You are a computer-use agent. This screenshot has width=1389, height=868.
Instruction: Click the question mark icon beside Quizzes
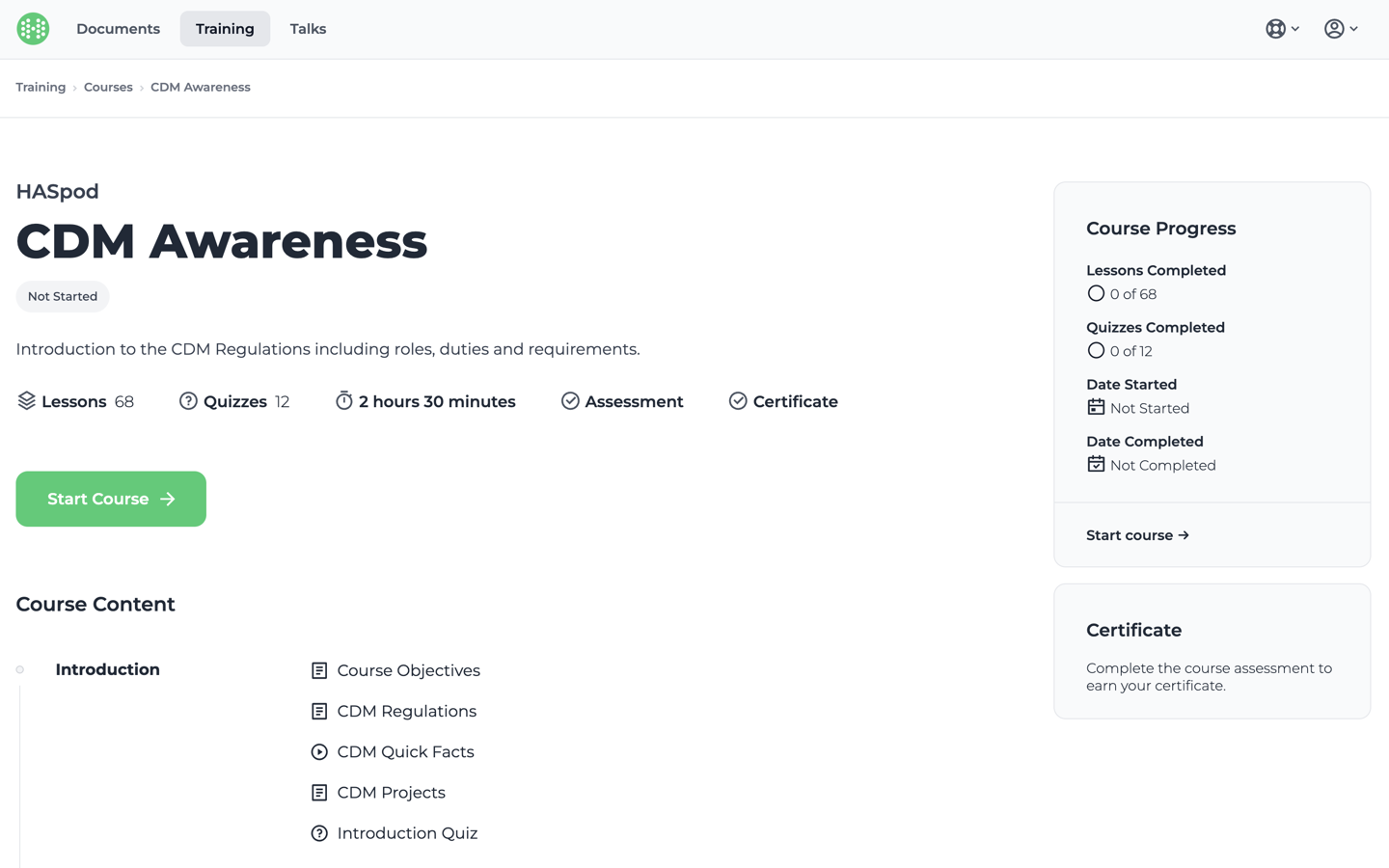coord(188,401)
